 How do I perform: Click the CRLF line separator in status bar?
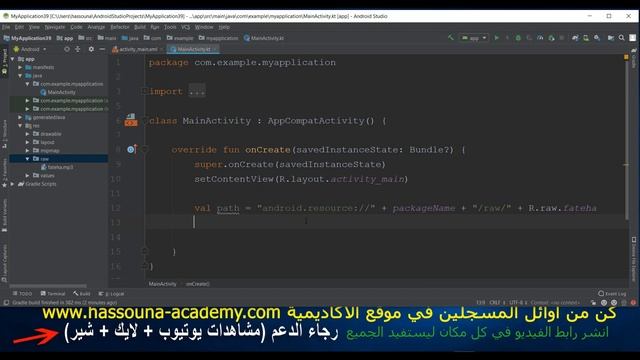pyautogui.click(x=496, y=302)
